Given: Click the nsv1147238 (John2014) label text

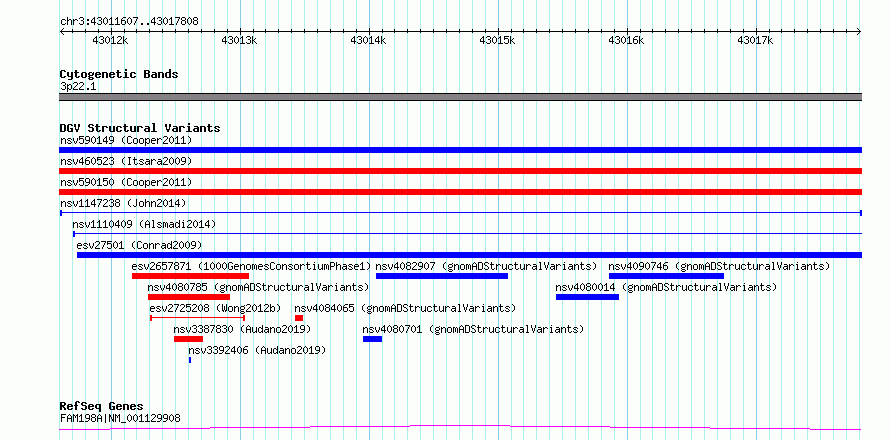Looking at the screenshot, I should pyautogui.click(x=123, y=203).
